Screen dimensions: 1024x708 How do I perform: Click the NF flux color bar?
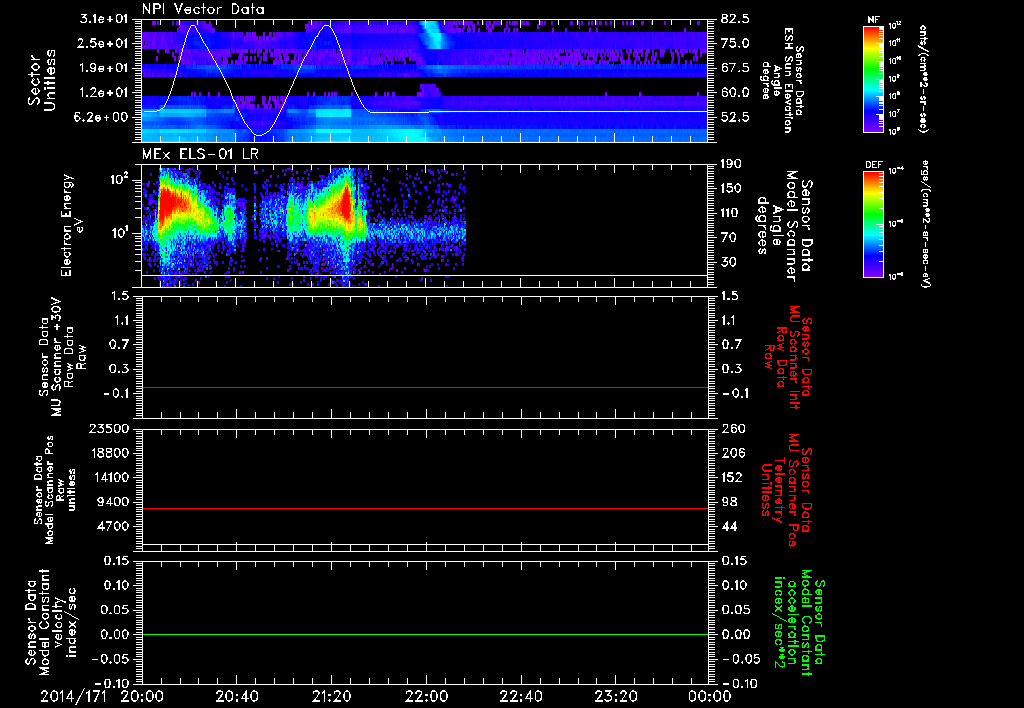coord(873,78)
